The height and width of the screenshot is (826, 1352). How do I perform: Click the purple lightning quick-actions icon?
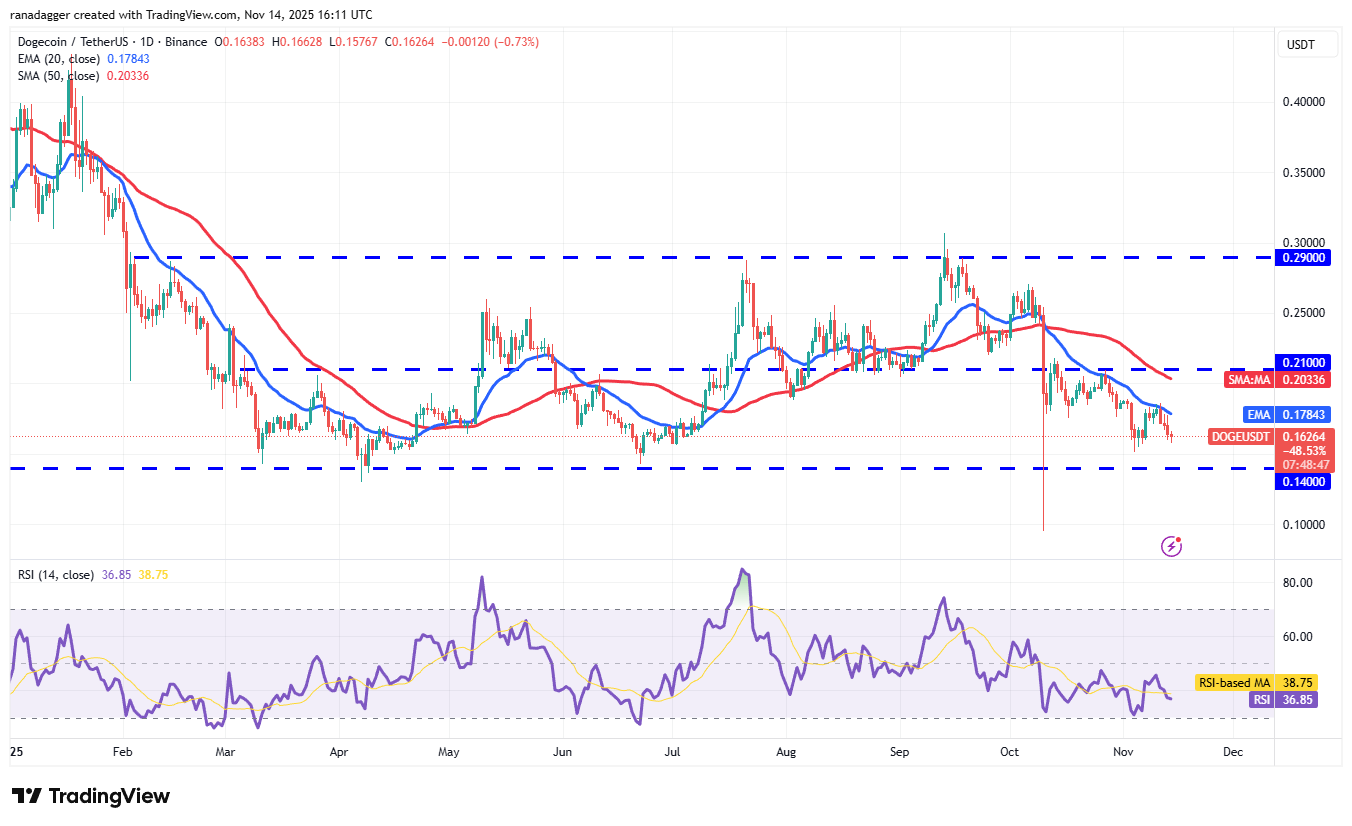[x=1170, y=545]
